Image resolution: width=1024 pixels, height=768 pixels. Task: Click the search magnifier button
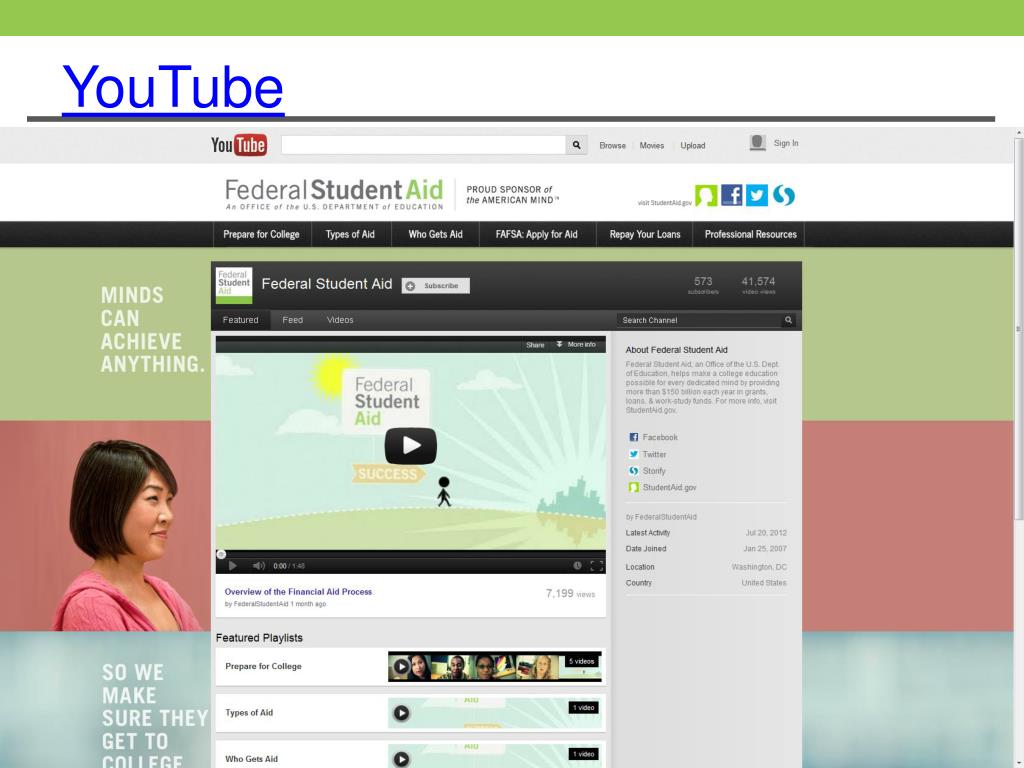[577, 145]
